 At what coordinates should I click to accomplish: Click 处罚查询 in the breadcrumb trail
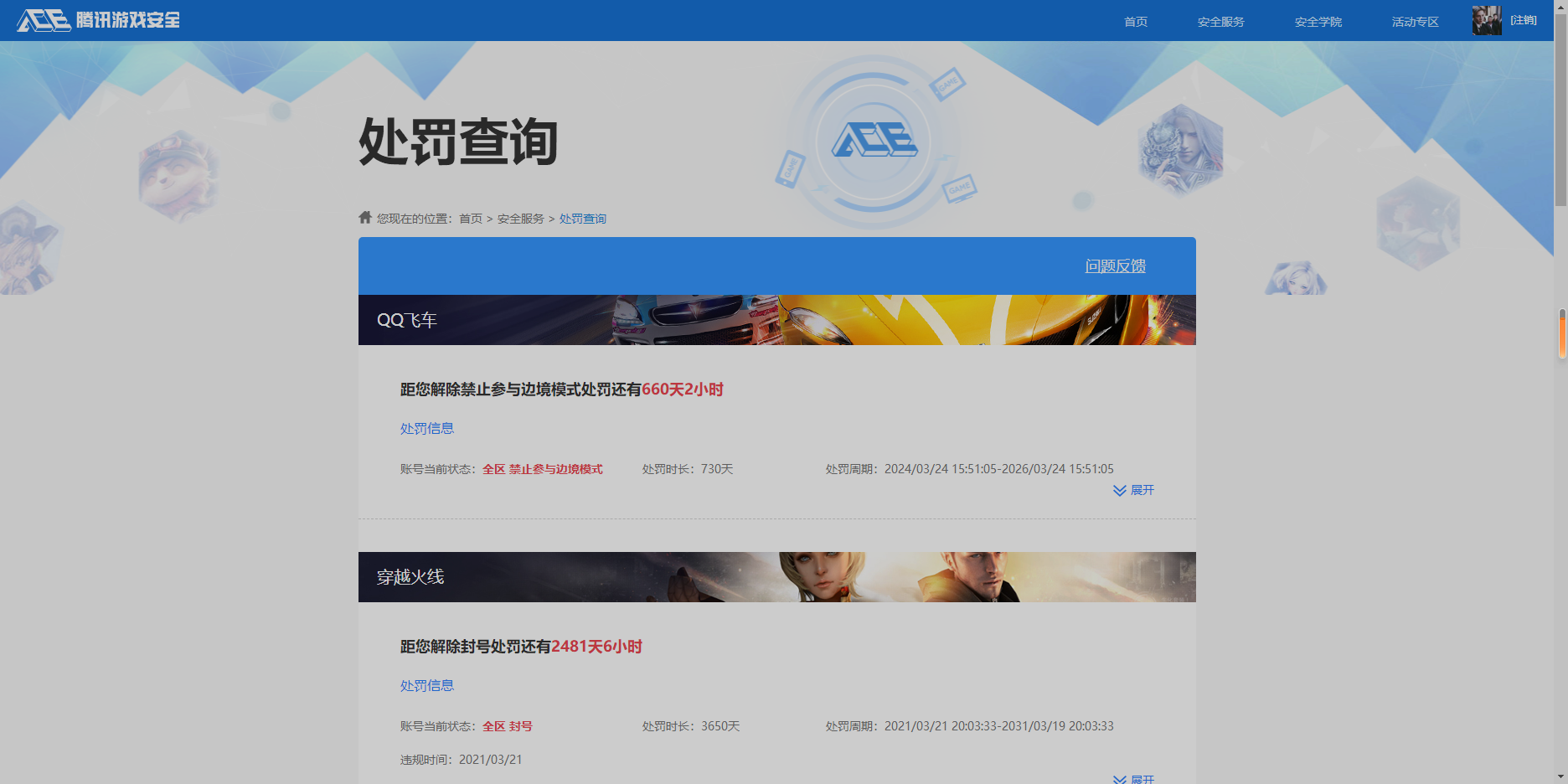point(583,219)
